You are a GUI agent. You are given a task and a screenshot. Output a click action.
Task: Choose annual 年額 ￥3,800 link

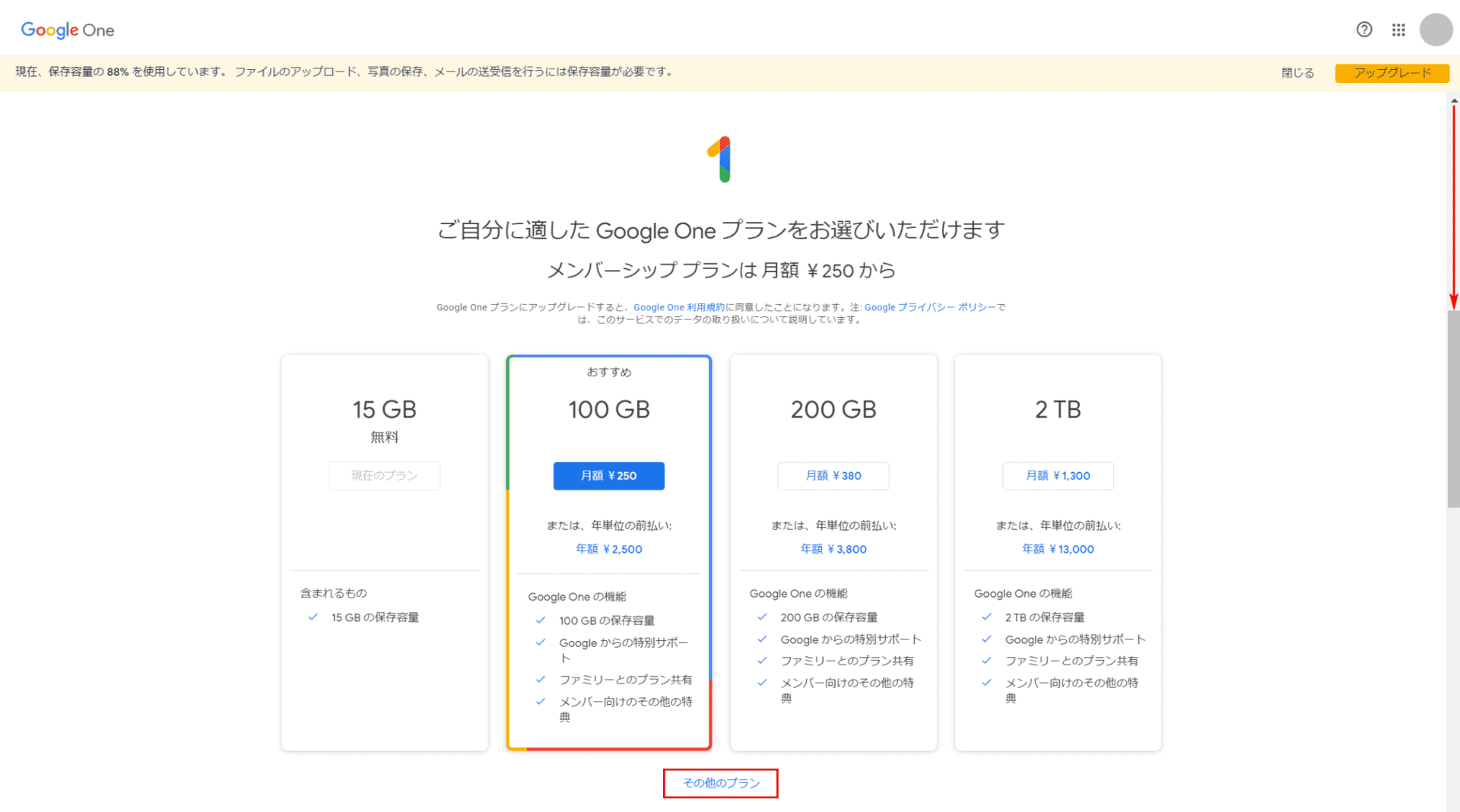833,549
